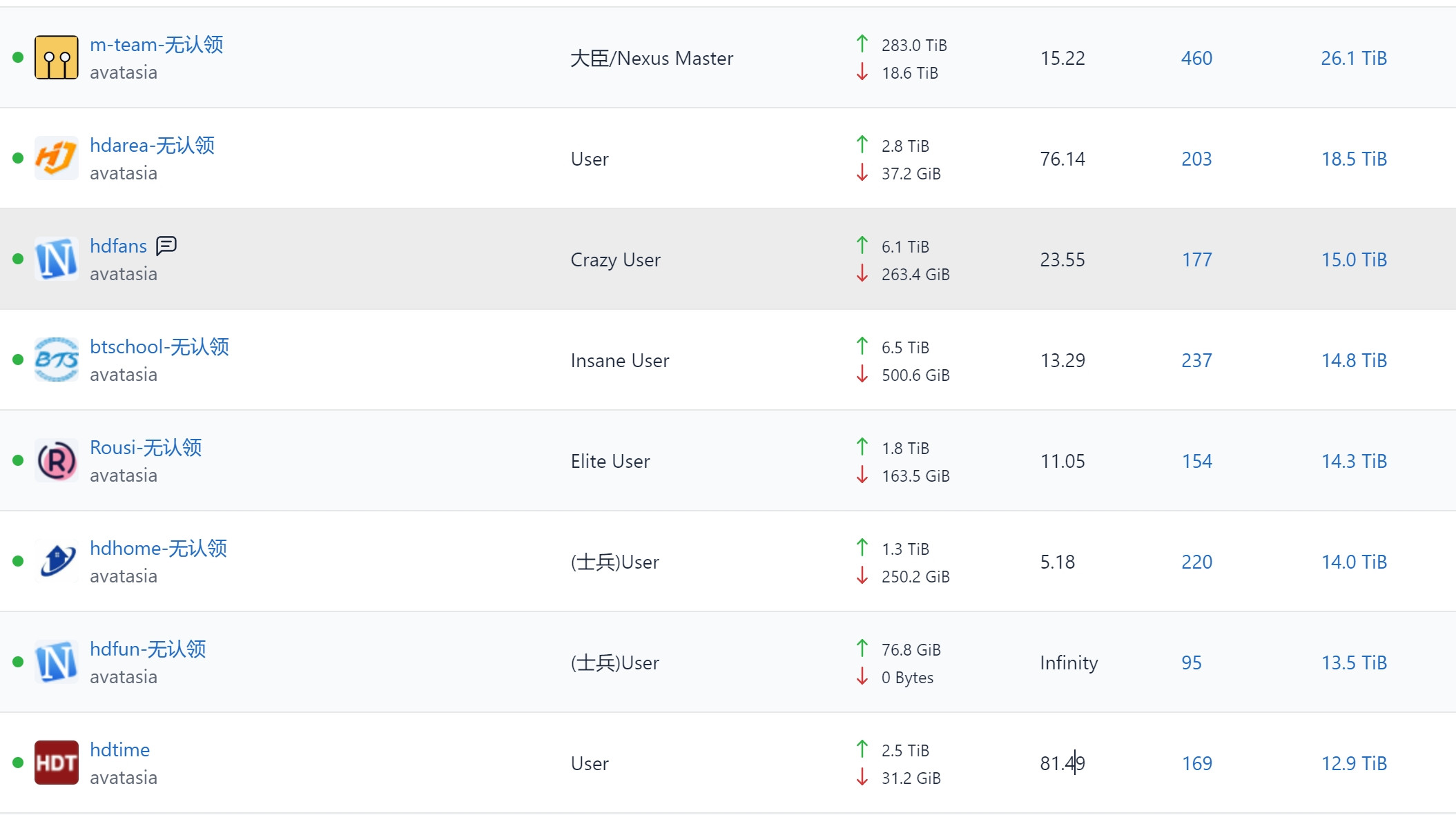Screen dimensions: 1456x815
Task: Click the red HDT hdtime logo
Action: click(56, 763)
